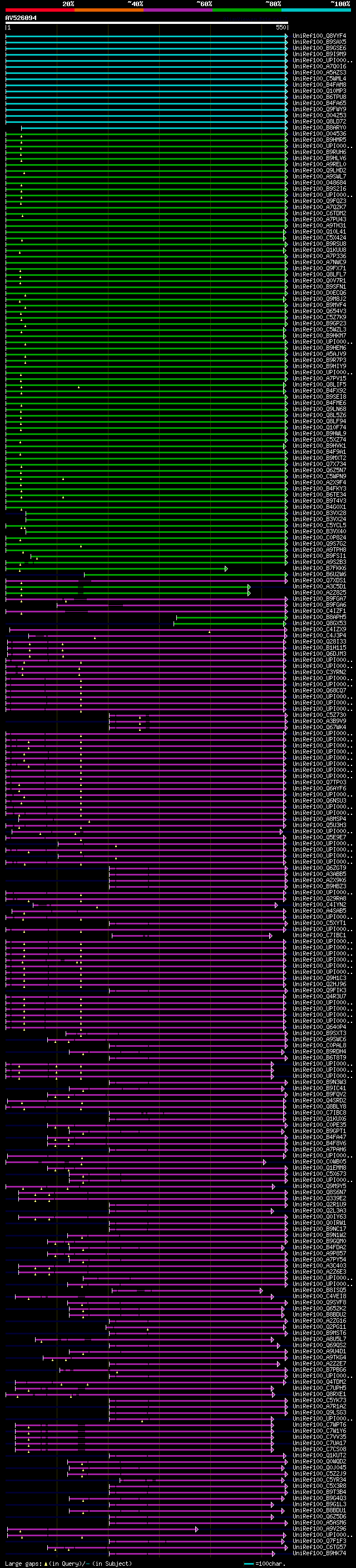Click hit label UniRef100_B4FAM8
Viewport: 356px width, 1568px height.
(x=319, y=85)
